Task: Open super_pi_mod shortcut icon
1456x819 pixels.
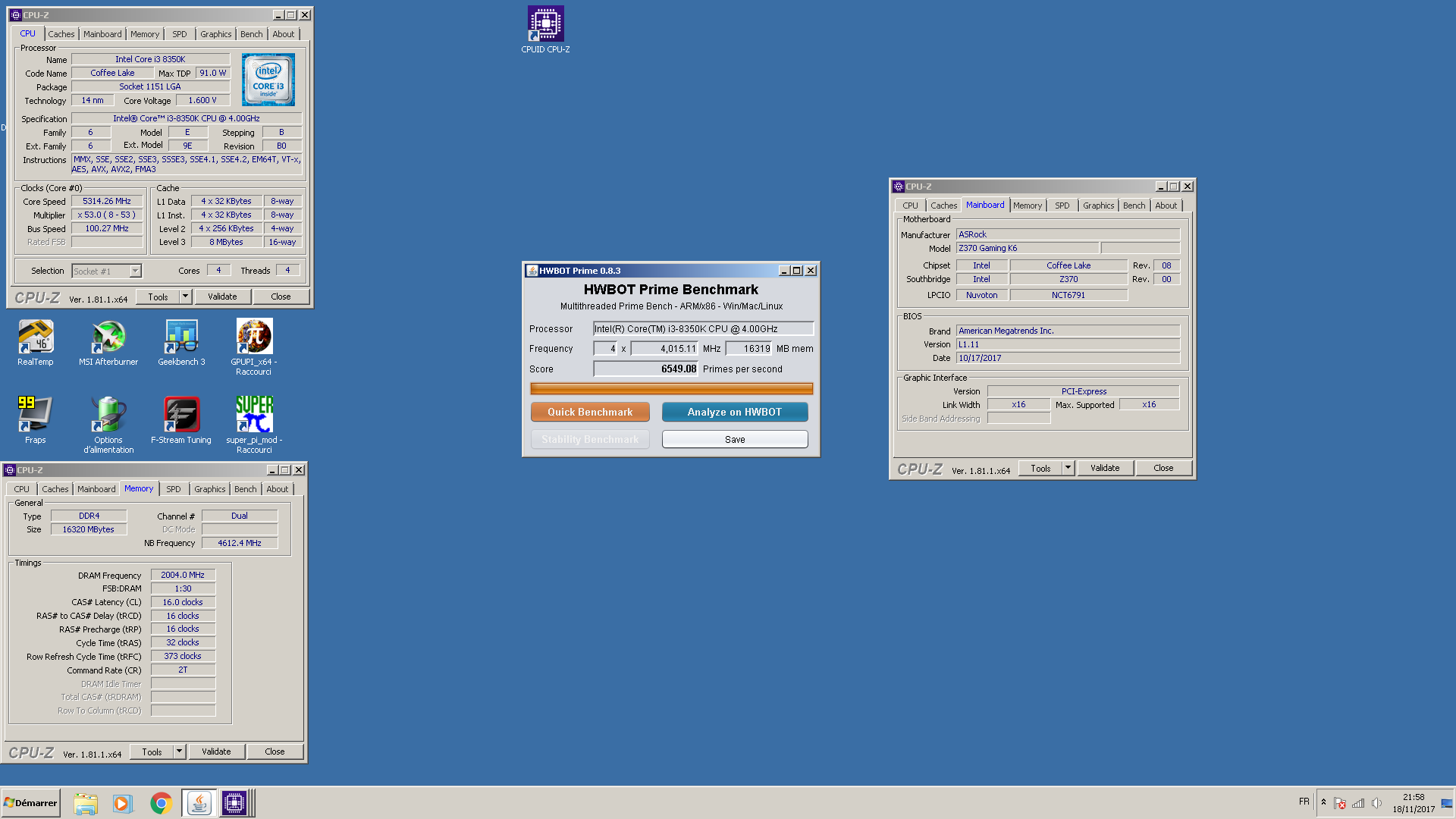Action: (x=254, y=425)
